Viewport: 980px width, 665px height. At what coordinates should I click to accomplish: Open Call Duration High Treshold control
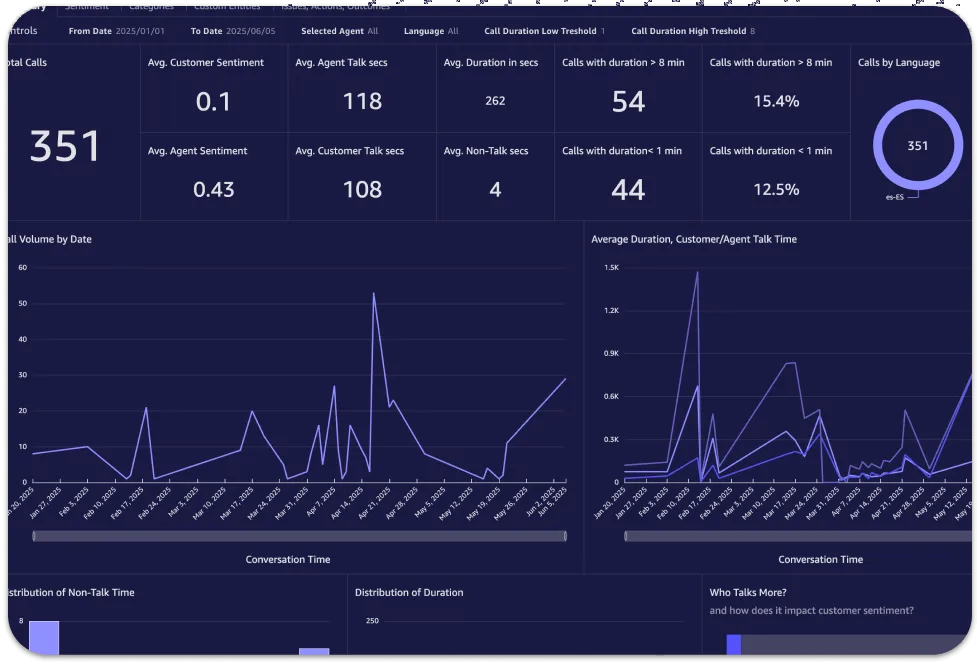click(x=692, y=31)
